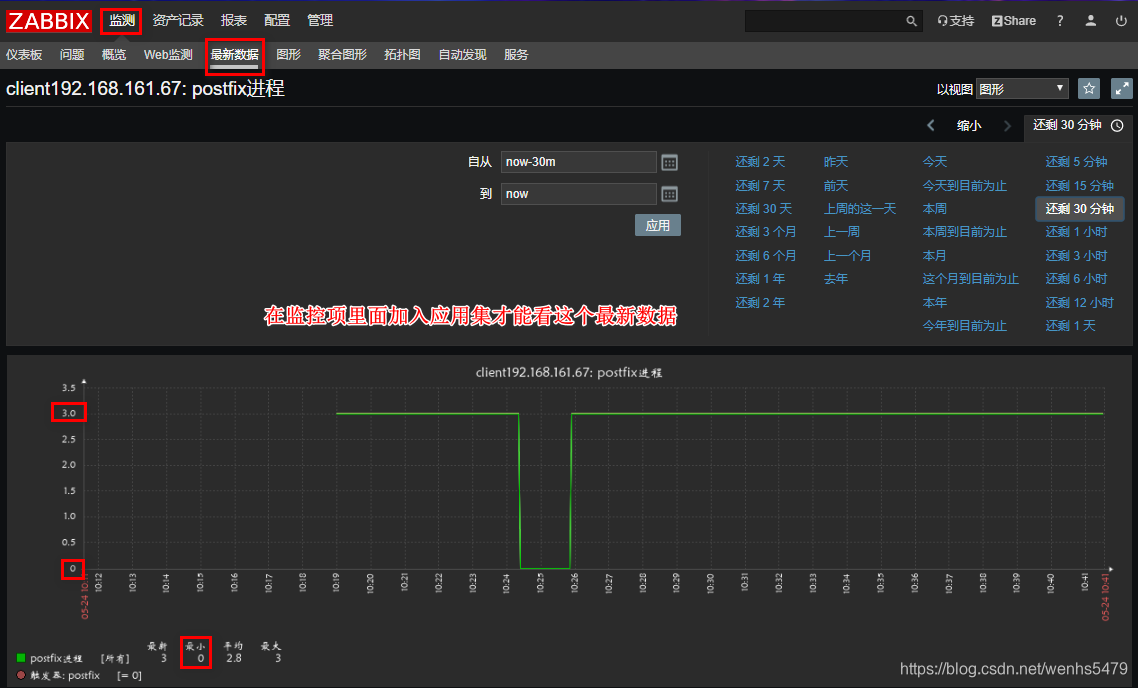
Task: Toggle fullscreen expand icon
Action: (x=1122, y=89)
